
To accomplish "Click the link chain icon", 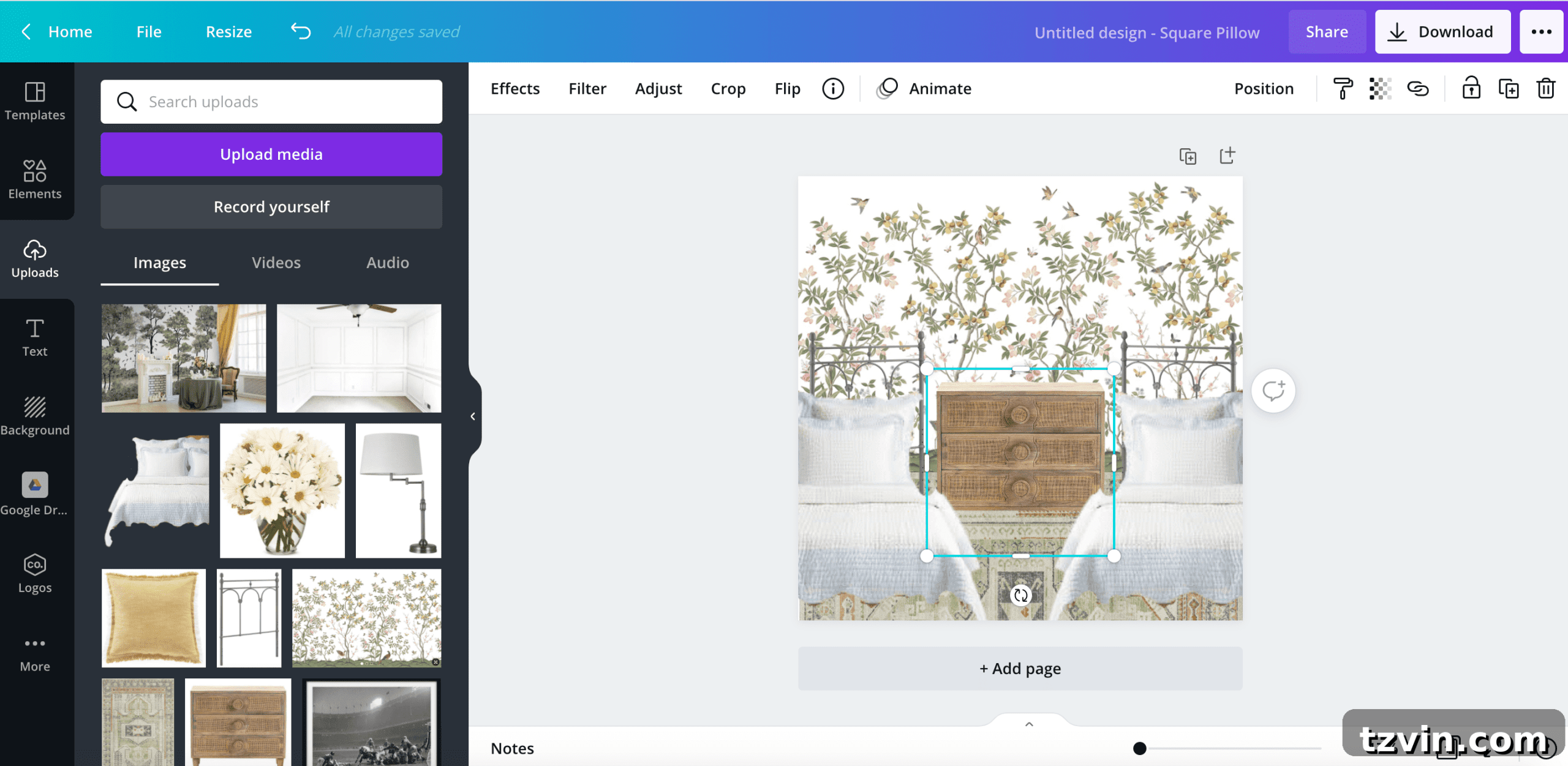I will click(x=1418, y=89).
